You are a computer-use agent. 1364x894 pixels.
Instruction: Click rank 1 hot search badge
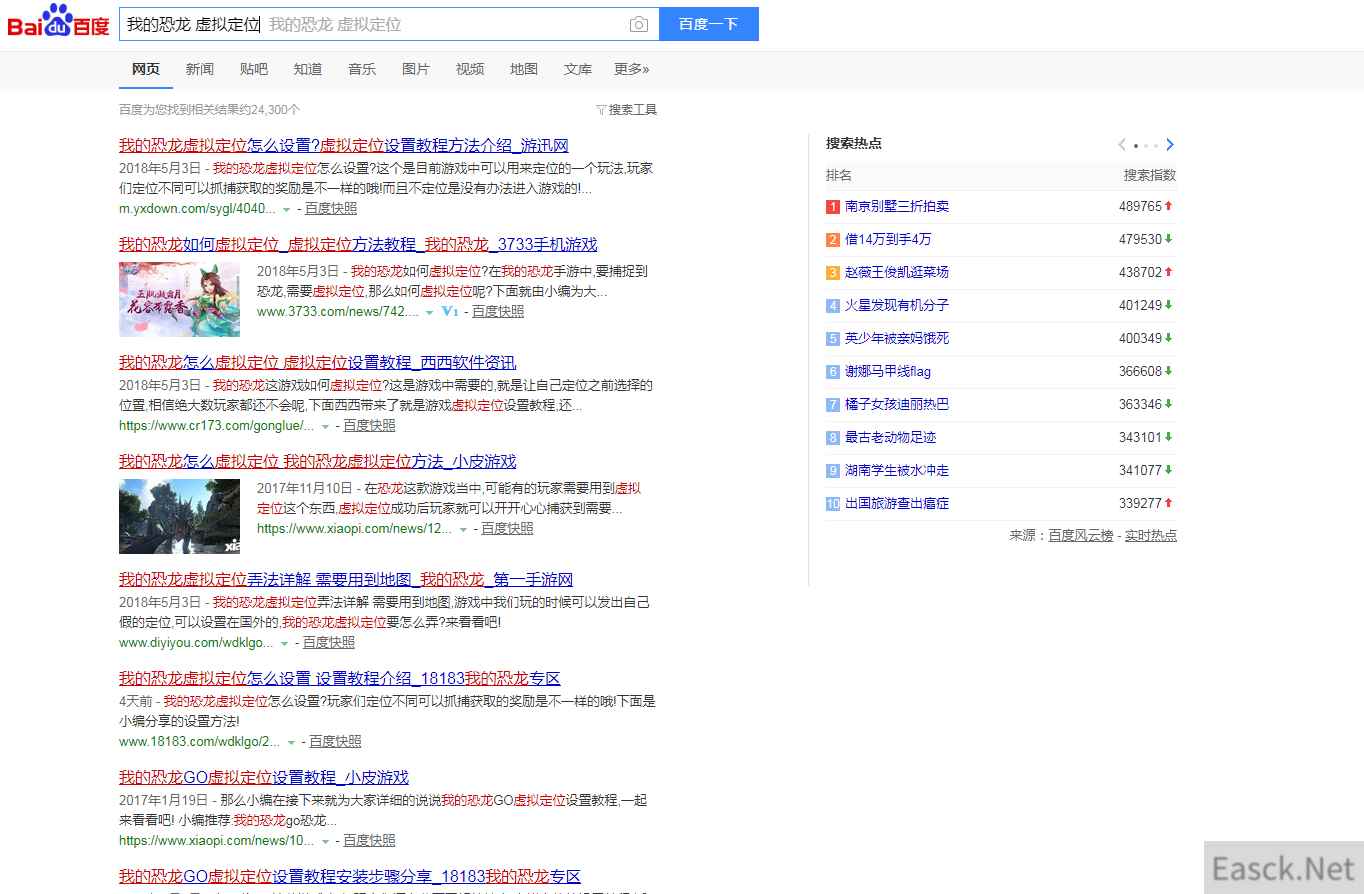coord(832,207)
